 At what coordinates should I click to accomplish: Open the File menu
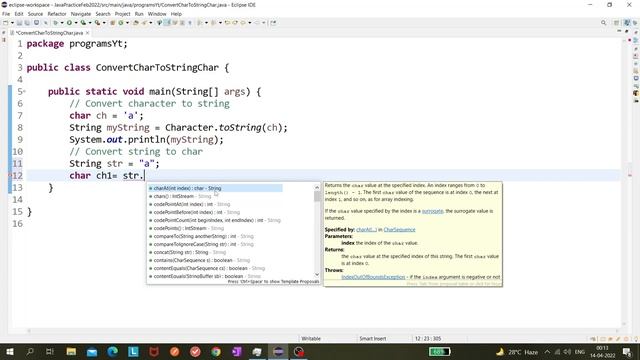6,14
